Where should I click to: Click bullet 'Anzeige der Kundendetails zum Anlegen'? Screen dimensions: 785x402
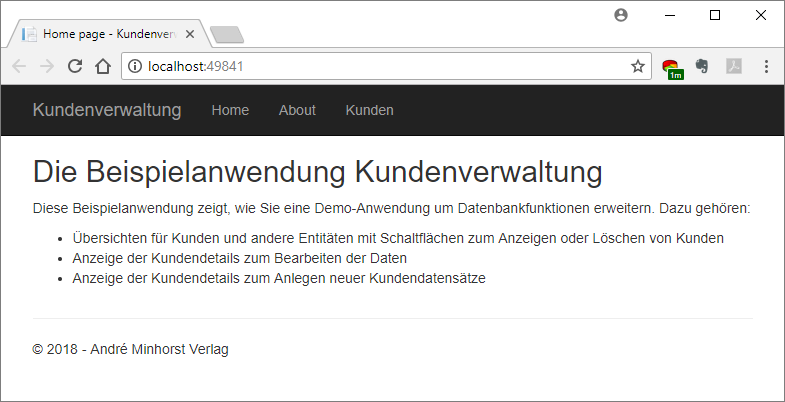click(x=279, y=278)
